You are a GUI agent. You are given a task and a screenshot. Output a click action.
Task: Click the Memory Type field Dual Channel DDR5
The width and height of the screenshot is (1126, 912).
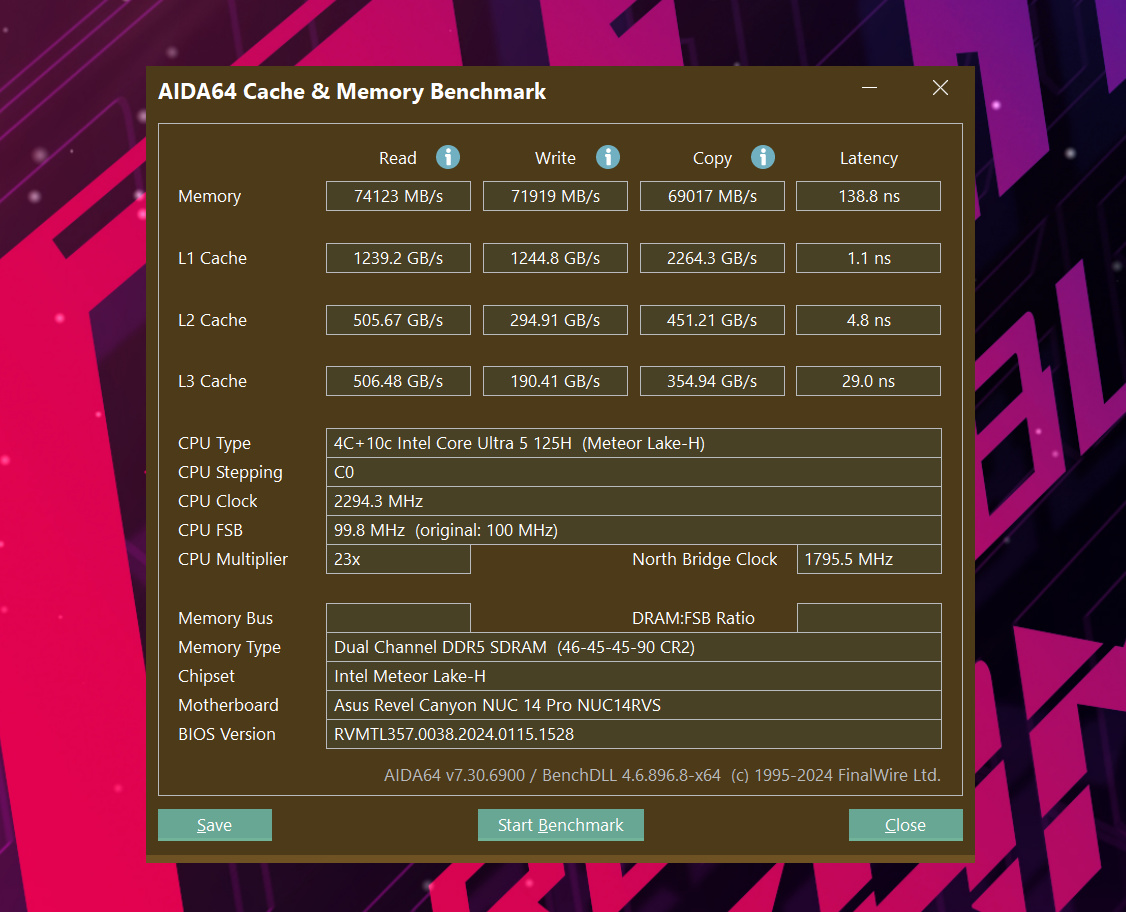(x=633, y=647)
